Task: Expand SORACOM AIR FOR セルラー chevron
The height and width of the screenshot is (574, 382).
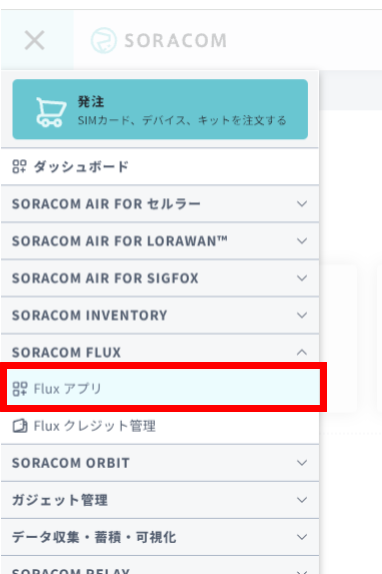Action: coord(302,204)
